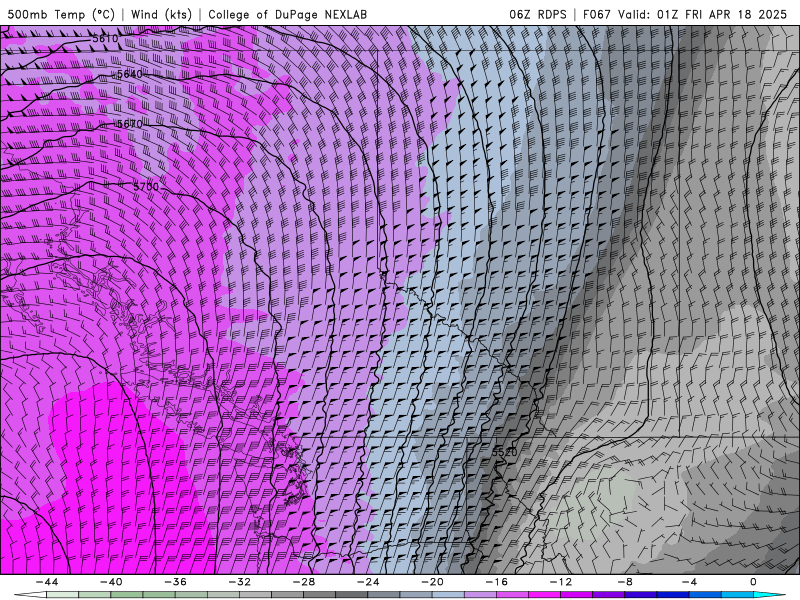800x600 pixels.
Task: Click the -36 colorbar tick label
Action: [x=175, y=582]
